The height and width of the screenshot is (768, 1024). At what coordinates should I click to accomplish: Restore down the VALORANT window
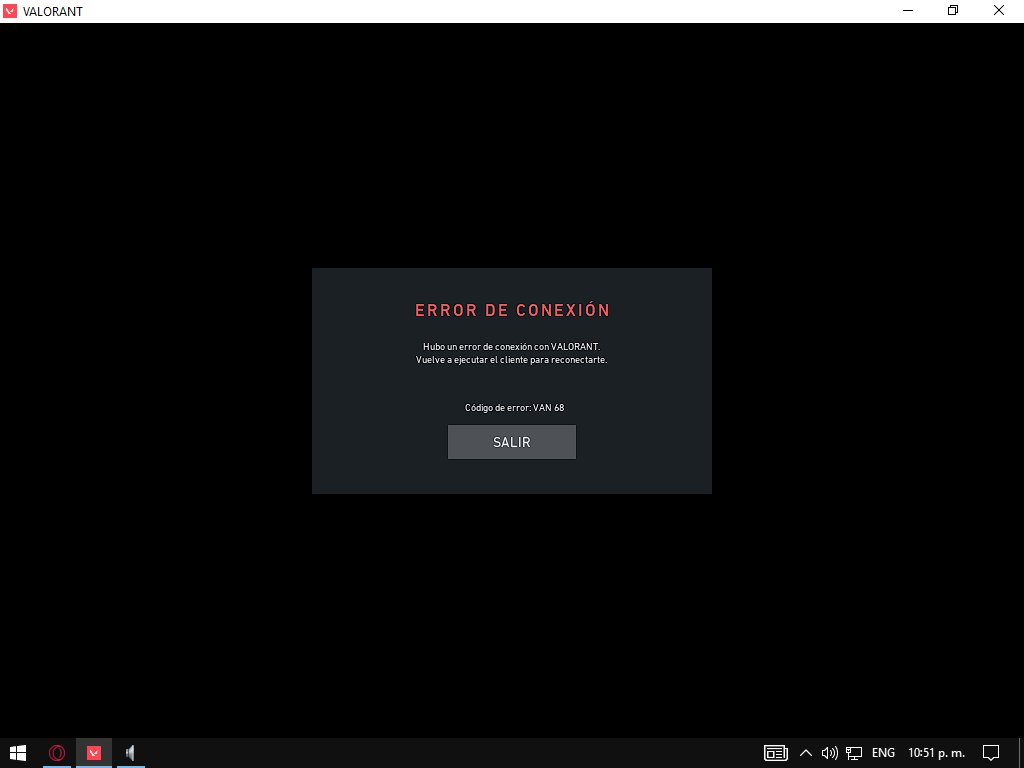pos(953,11)
